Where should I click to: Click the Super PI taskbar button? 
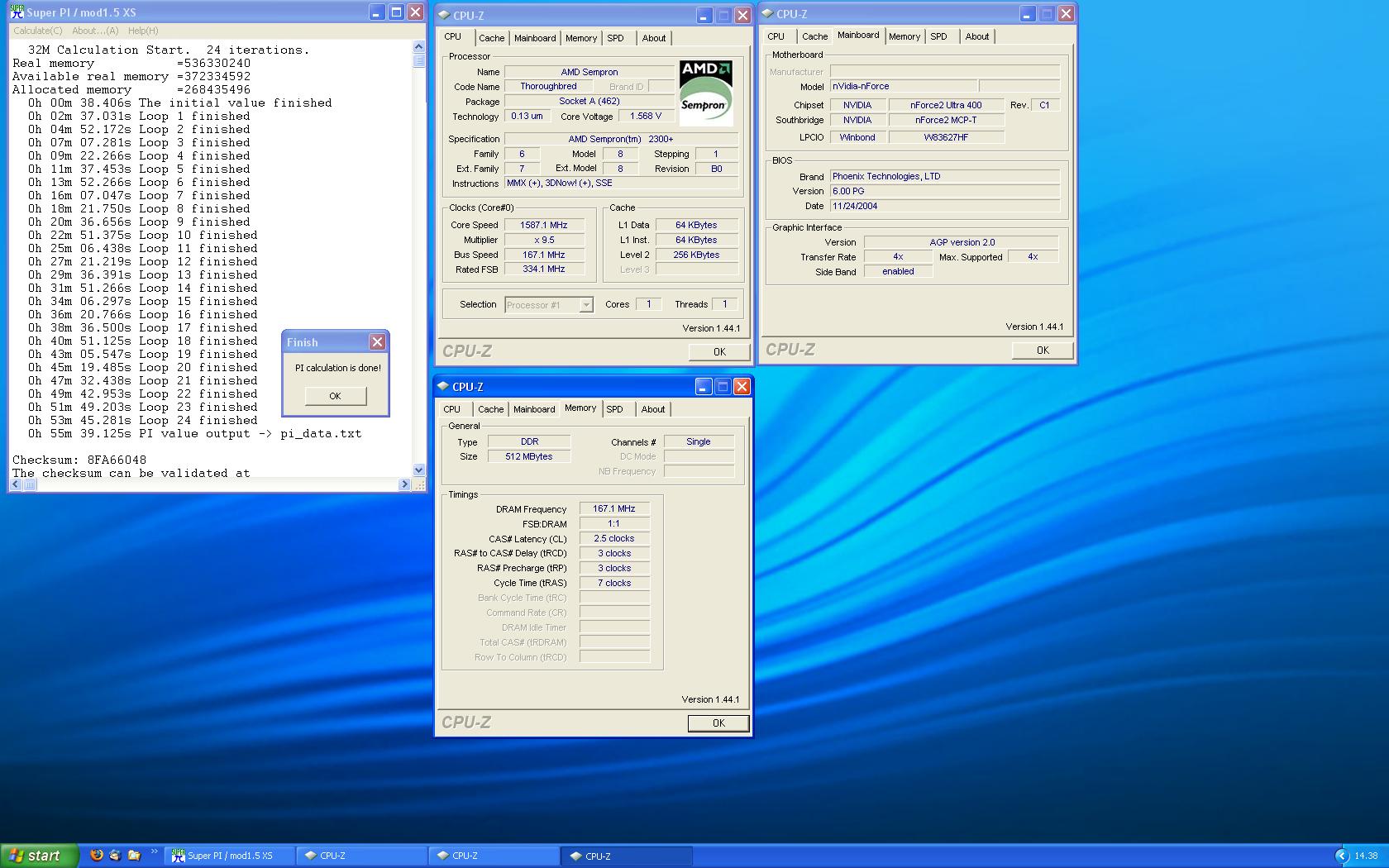(230, 856)
